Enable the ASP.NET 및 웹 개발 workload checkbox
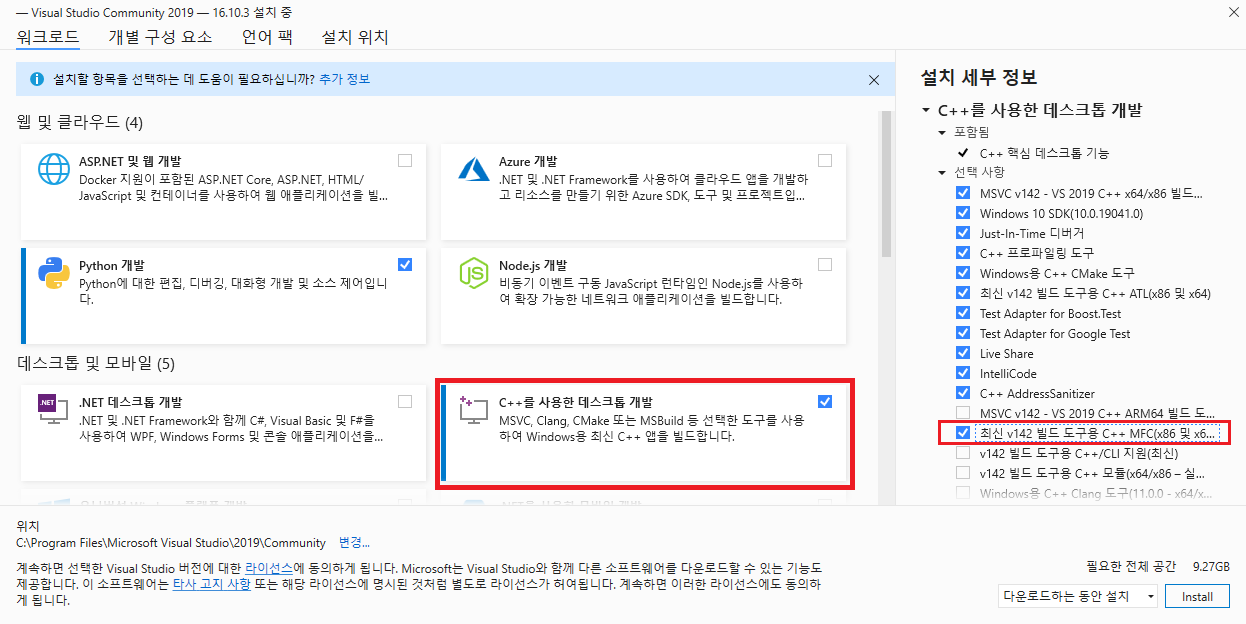The image size is (1246, 624). coord(405,160)
